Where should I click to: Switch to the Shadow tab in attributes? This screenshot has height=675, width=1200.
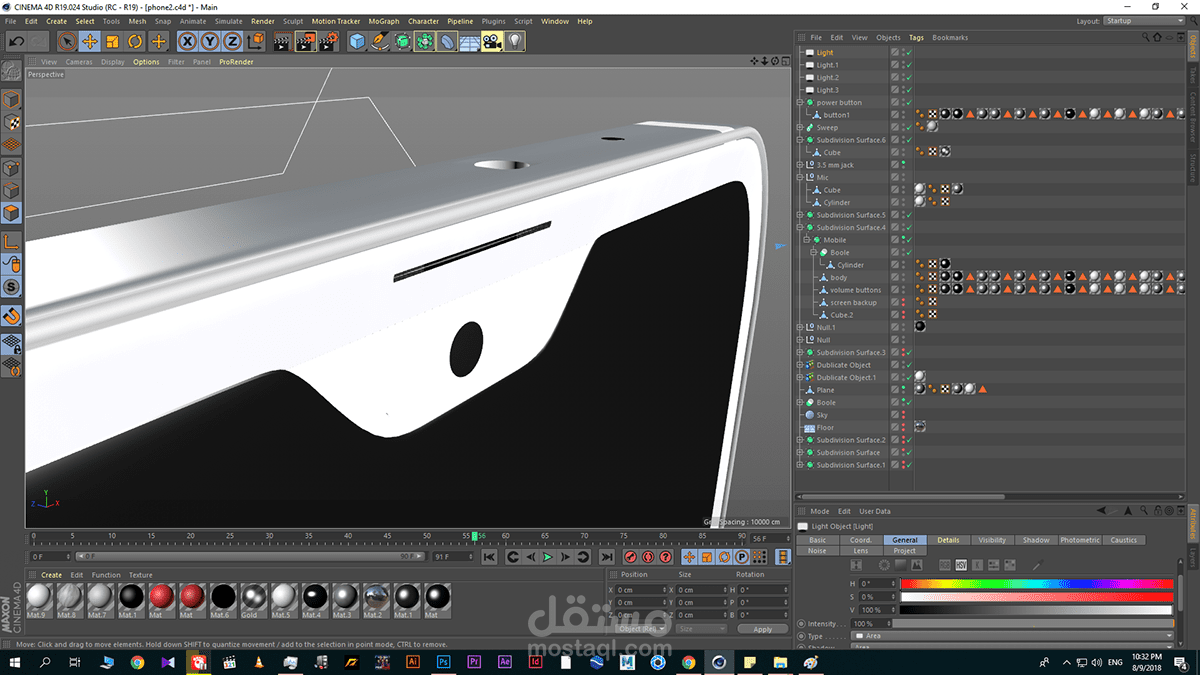point(1036,540)
